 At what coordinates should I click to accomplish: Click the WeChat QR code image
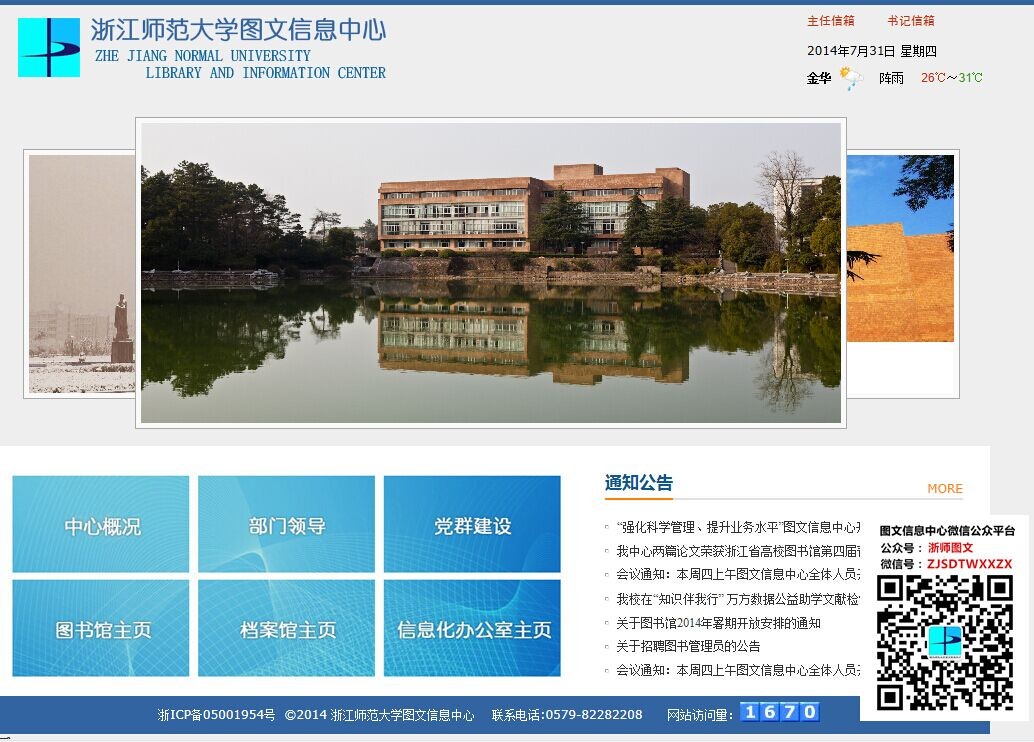click(944, 642)
